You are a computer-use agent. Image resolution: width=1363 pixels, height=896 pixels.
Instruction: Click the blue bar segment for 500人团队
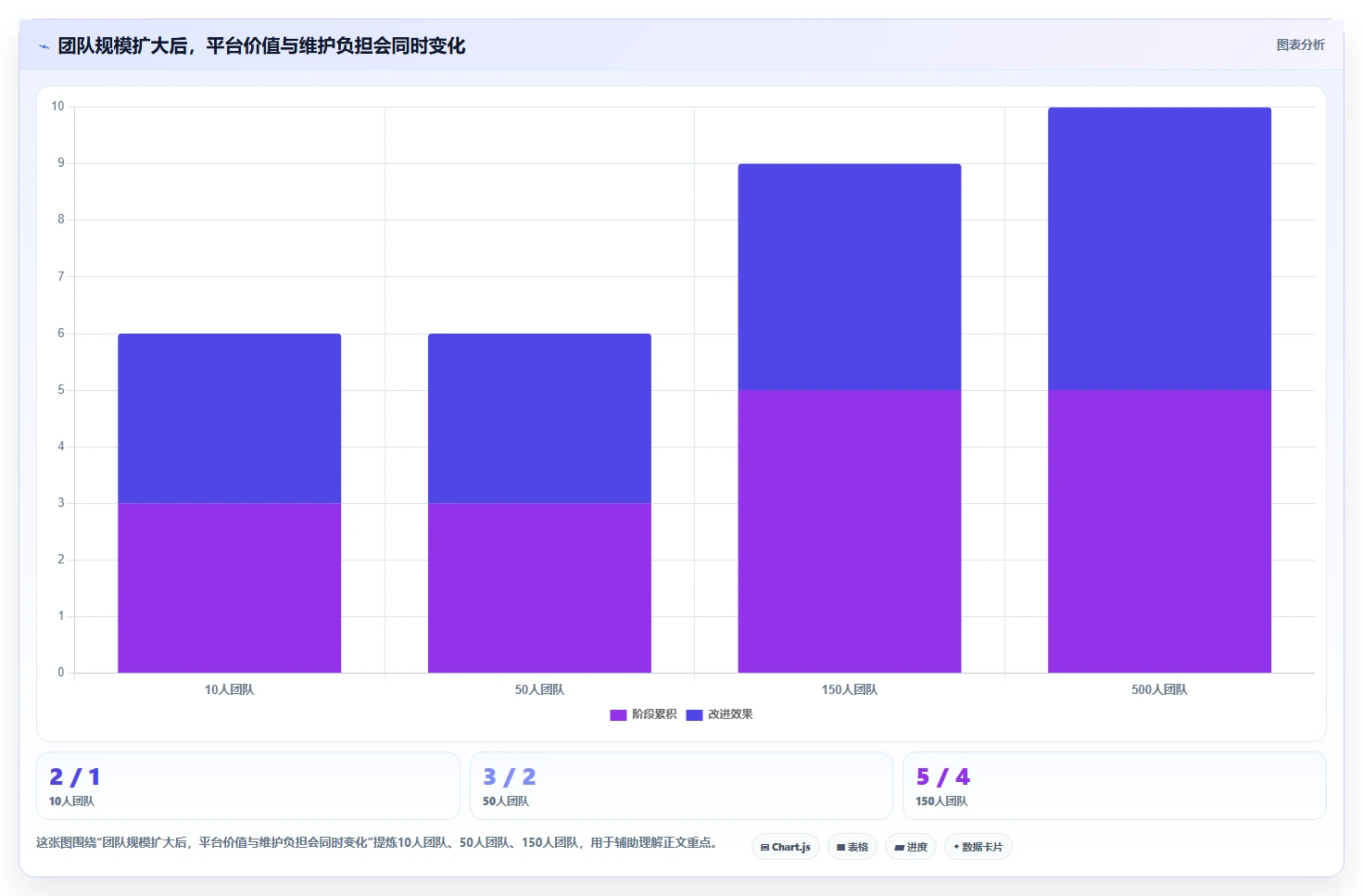click(1159, 248)
